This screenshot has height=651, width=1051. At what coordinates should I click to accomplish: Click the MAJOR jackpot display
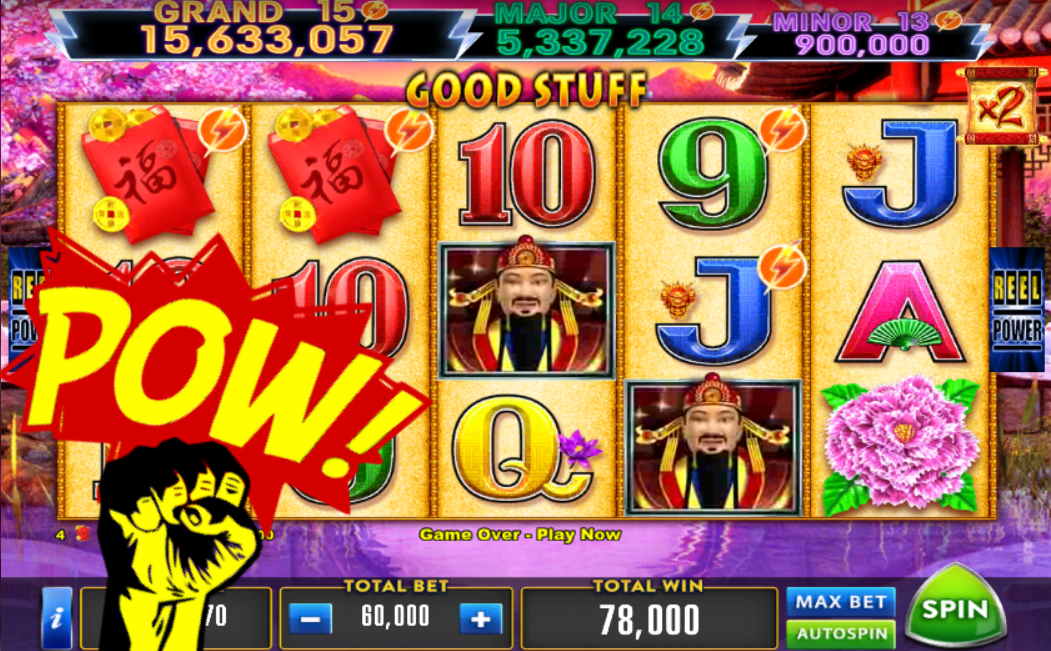coord(601,32)
